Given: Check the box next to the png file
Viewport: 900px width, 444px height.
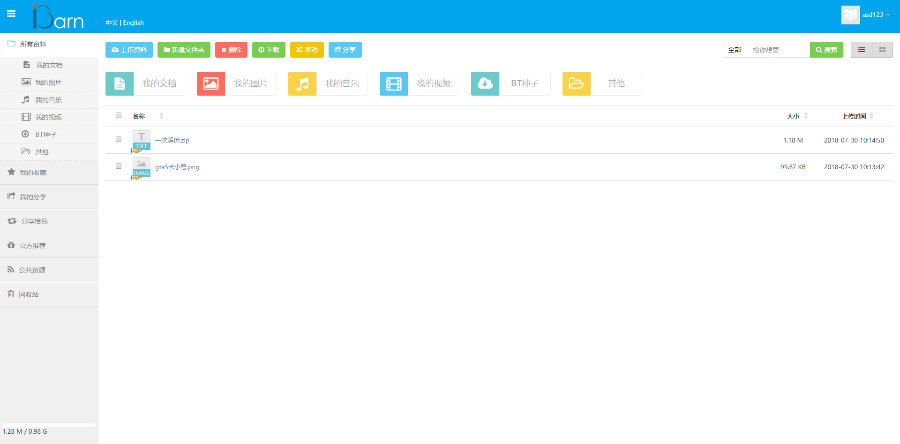Looking at the screenshot, I should click(119, 167).
